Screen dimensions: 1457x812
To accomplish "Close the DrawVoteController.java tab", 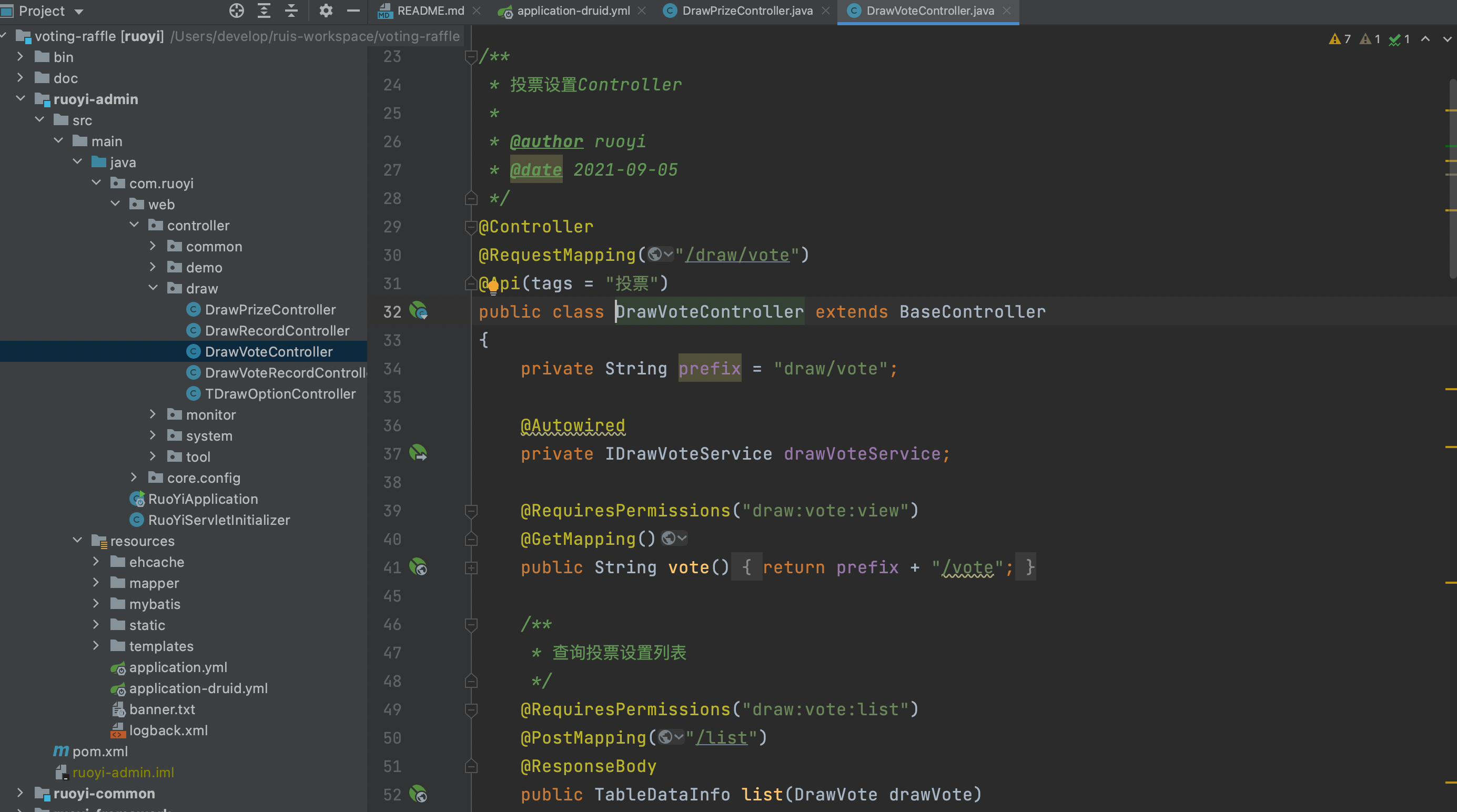I will point(1007,11).
